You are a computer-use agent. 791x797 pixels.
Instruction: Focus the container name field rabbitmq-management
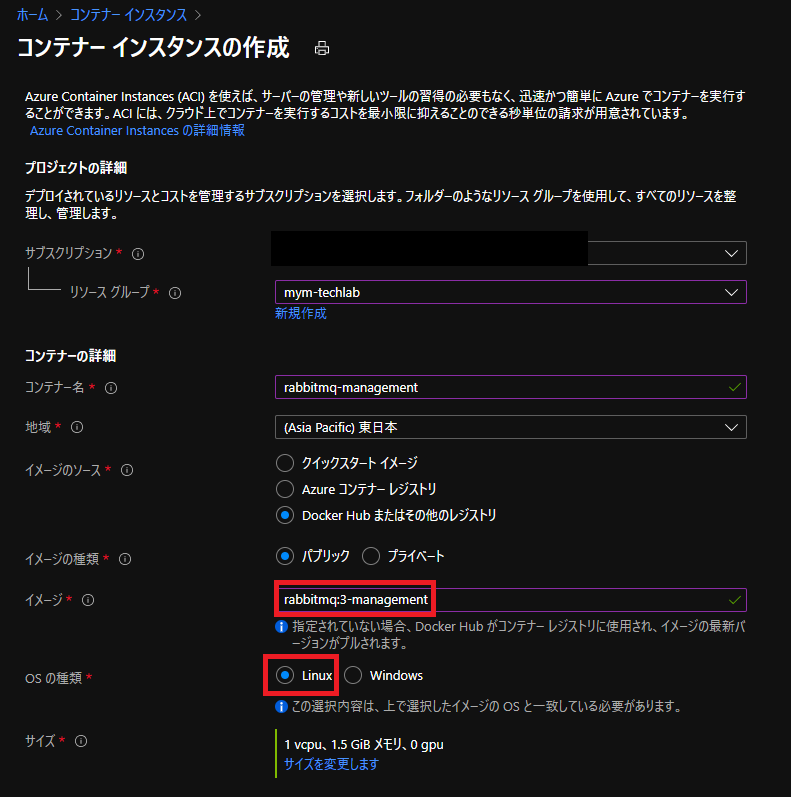[511, 387]
